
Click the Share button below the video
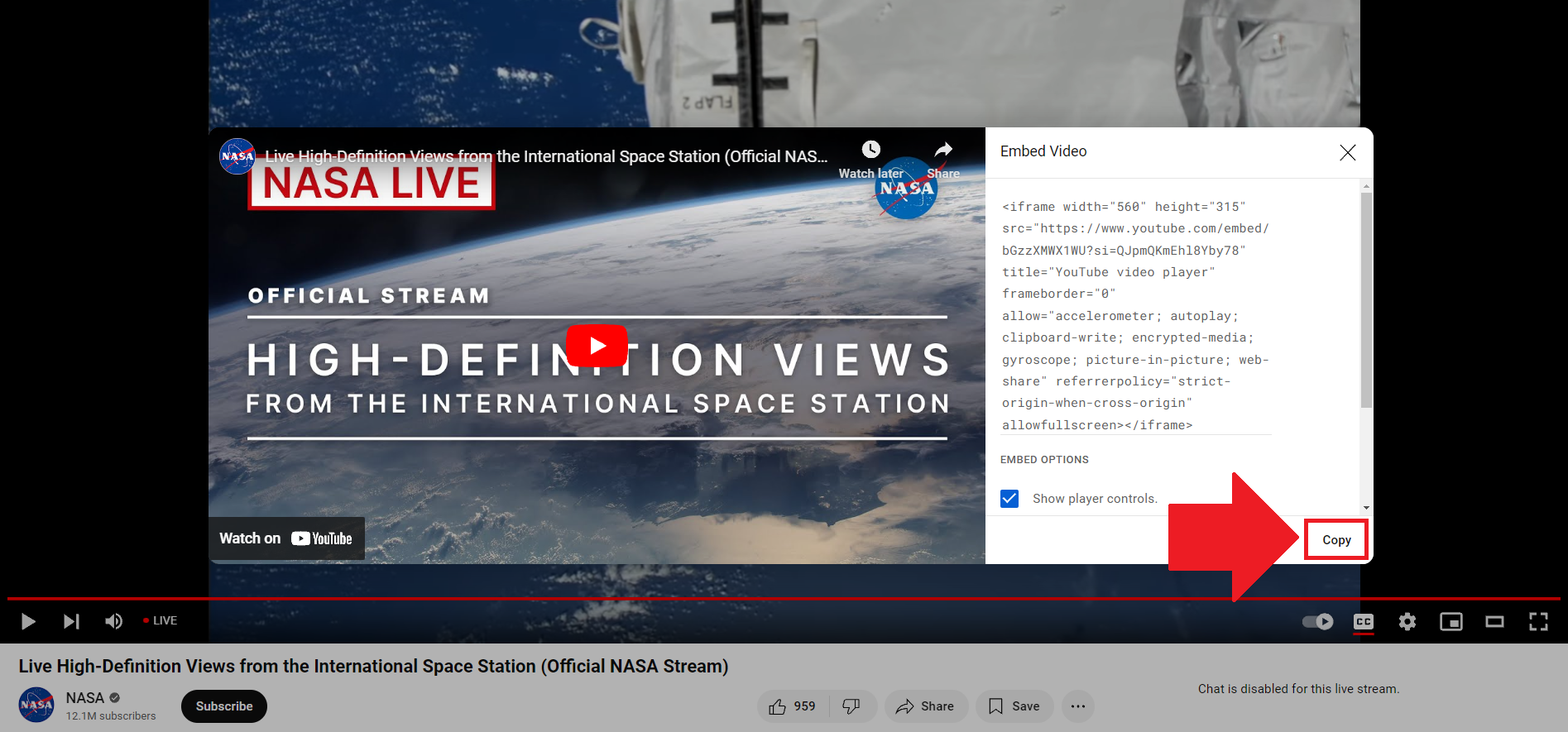click(x=926, y=706)
